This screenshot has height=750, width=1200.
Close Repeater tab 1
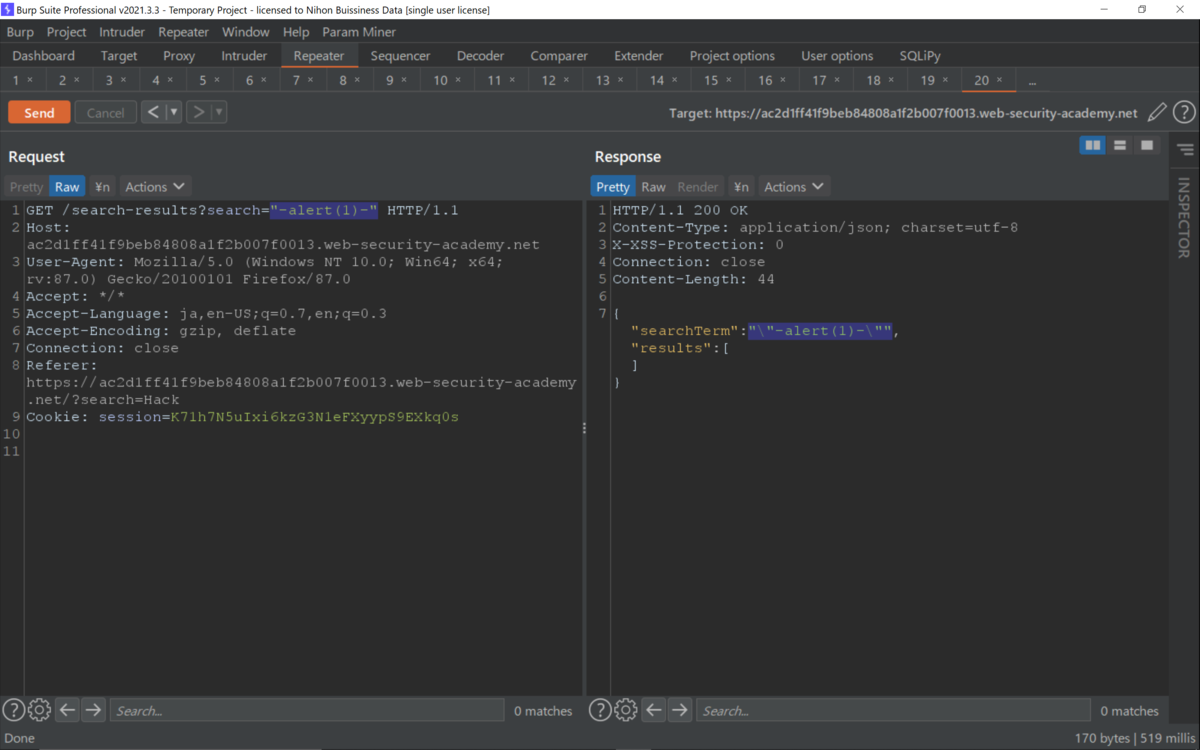click(30, 80)
